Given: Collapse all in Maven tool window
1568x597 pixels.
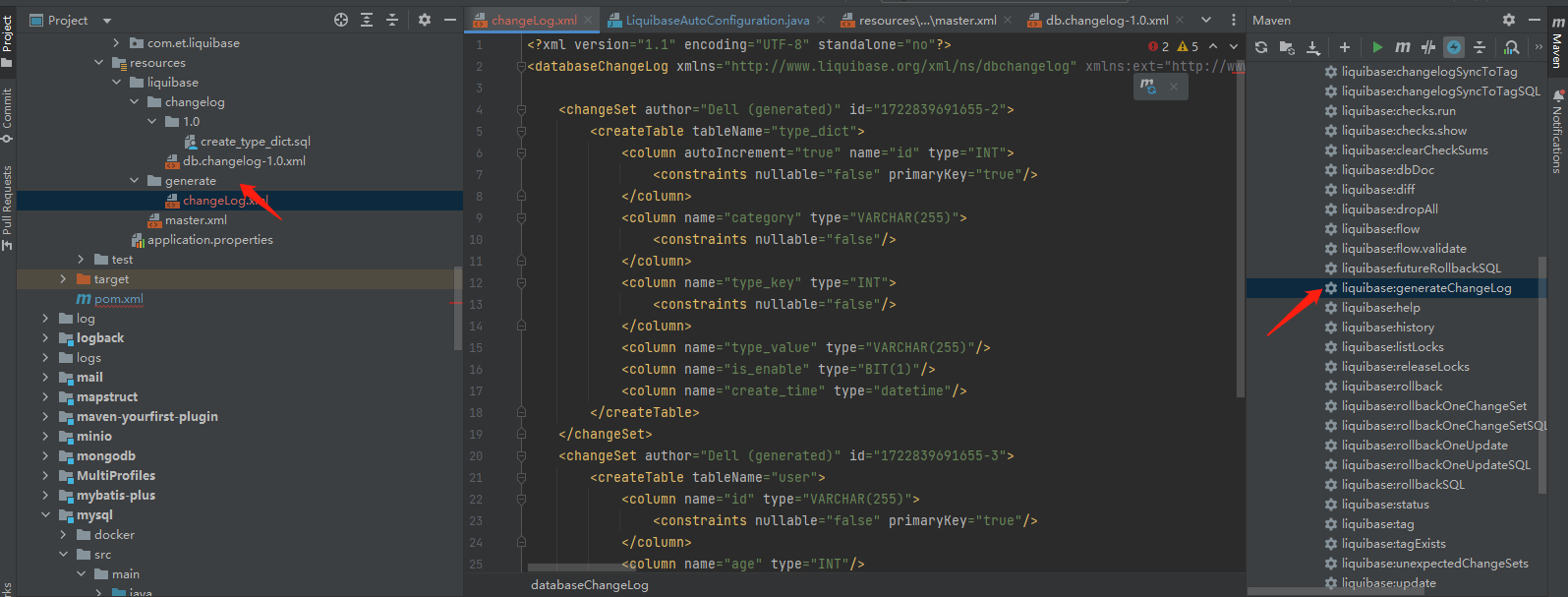Looking at the screenshot, I should pyautogui.click(x=1480, y=47).
